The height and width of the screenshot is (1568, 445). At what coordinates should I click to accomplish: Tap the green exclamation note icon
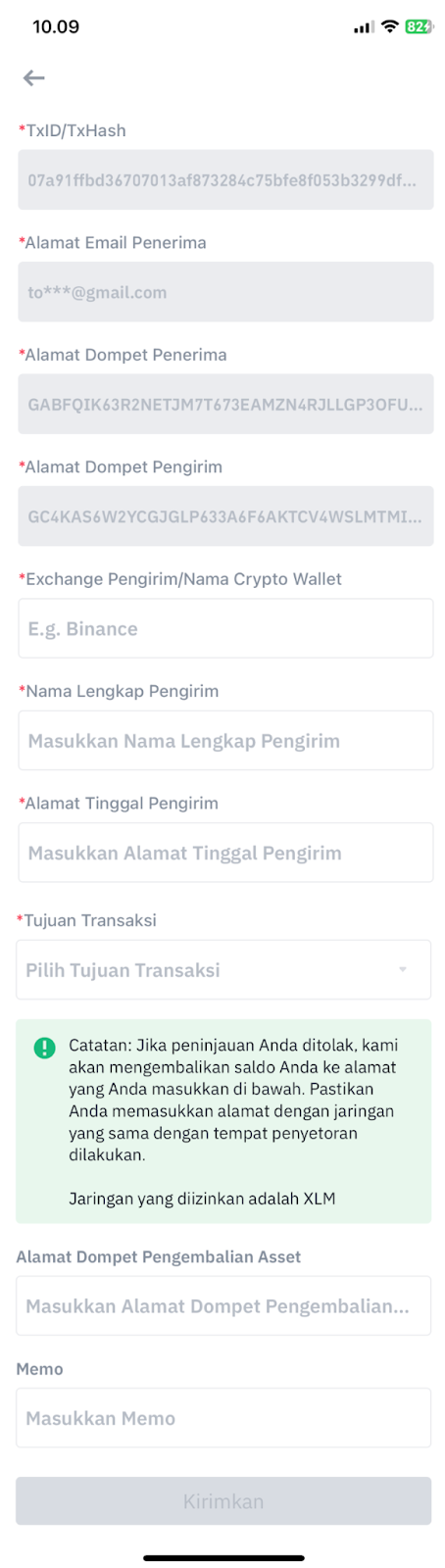[44, 1048]
